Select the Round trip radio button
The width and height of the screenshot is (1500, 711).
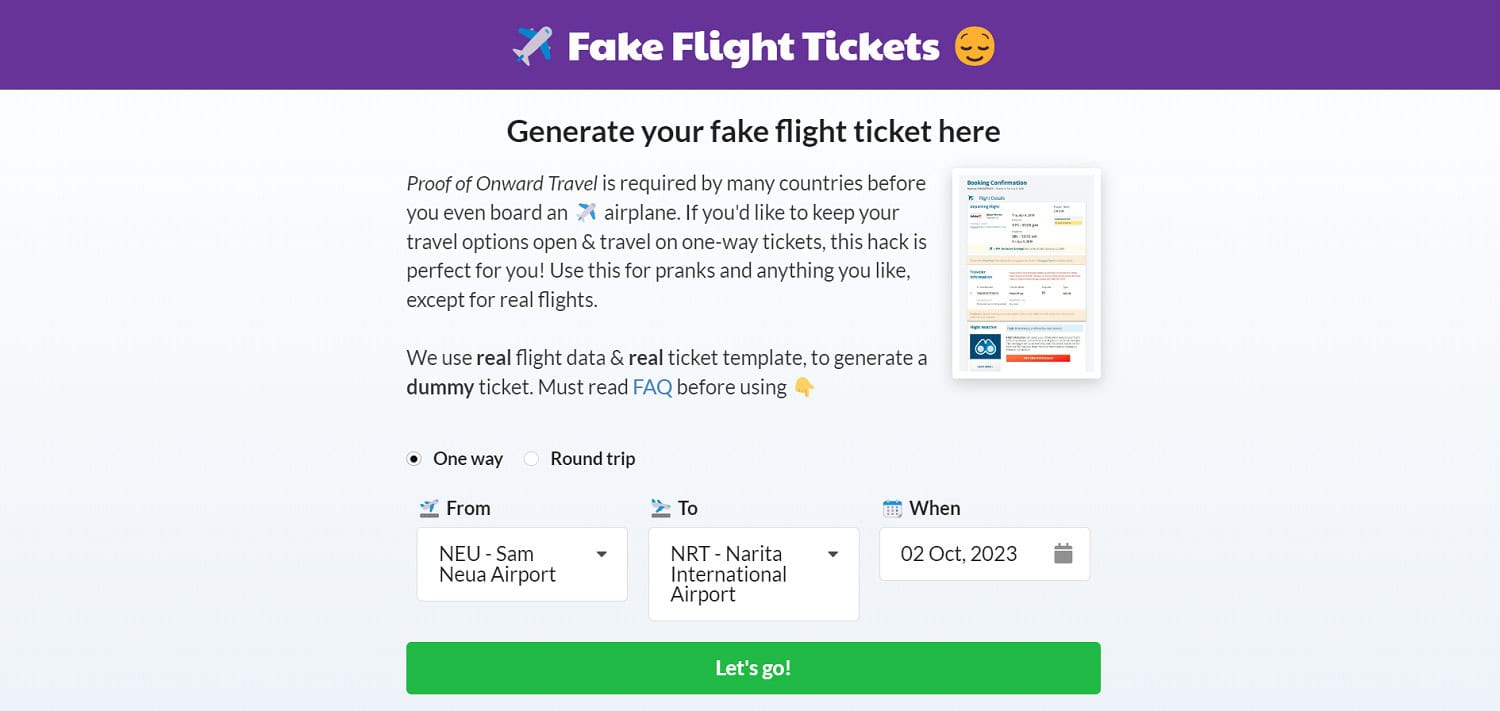tap(531, 459)
